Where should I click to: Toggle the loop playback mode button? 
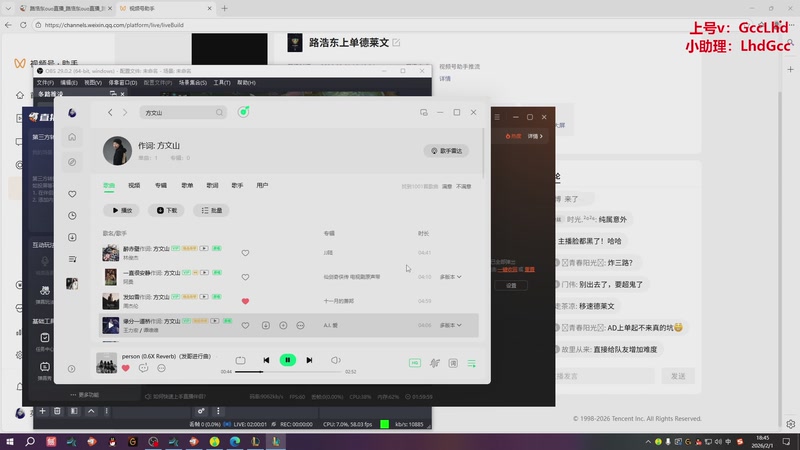[240, 360]
